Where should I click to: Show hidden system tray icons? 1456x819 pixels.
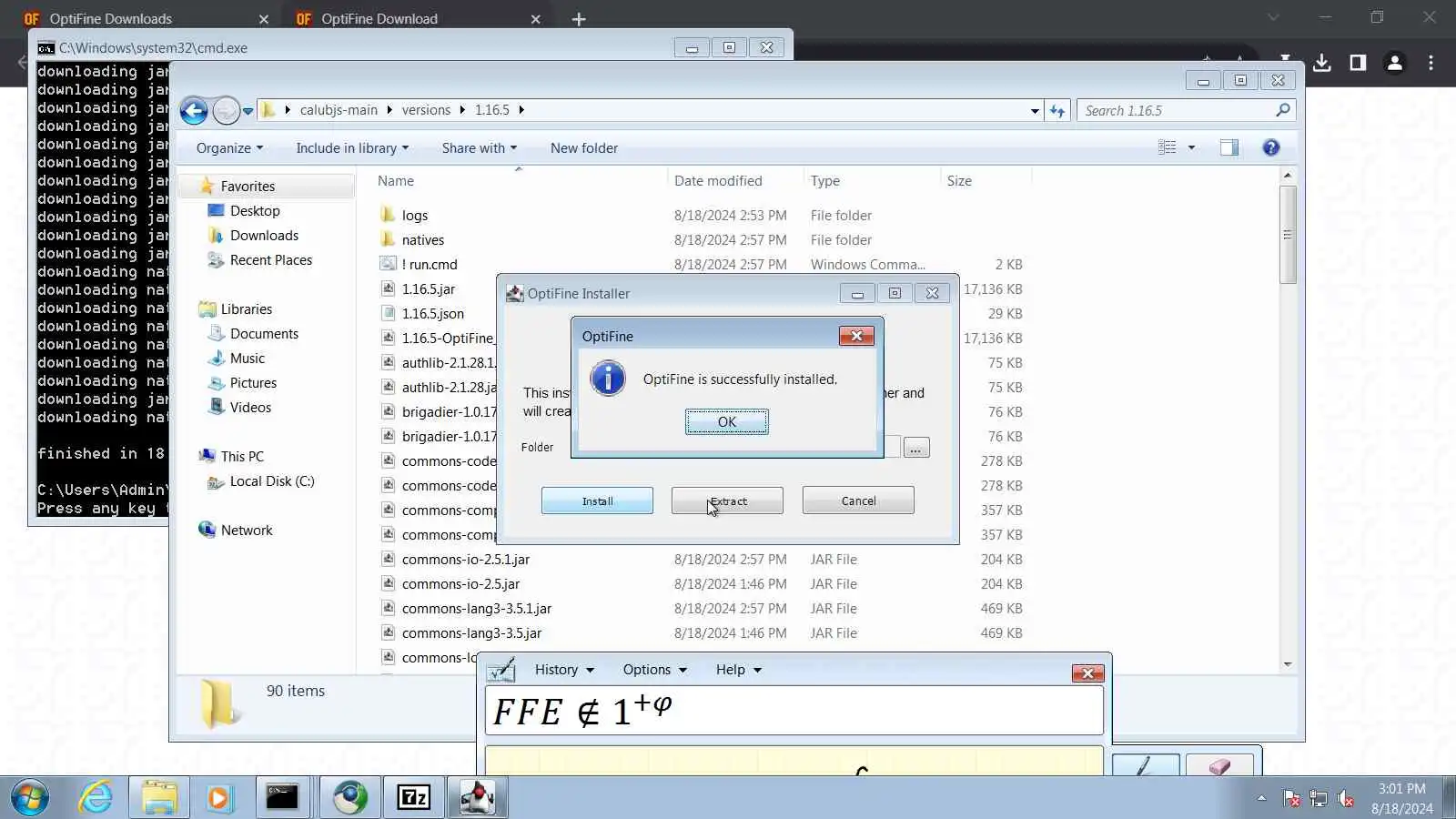(1261, 798)
